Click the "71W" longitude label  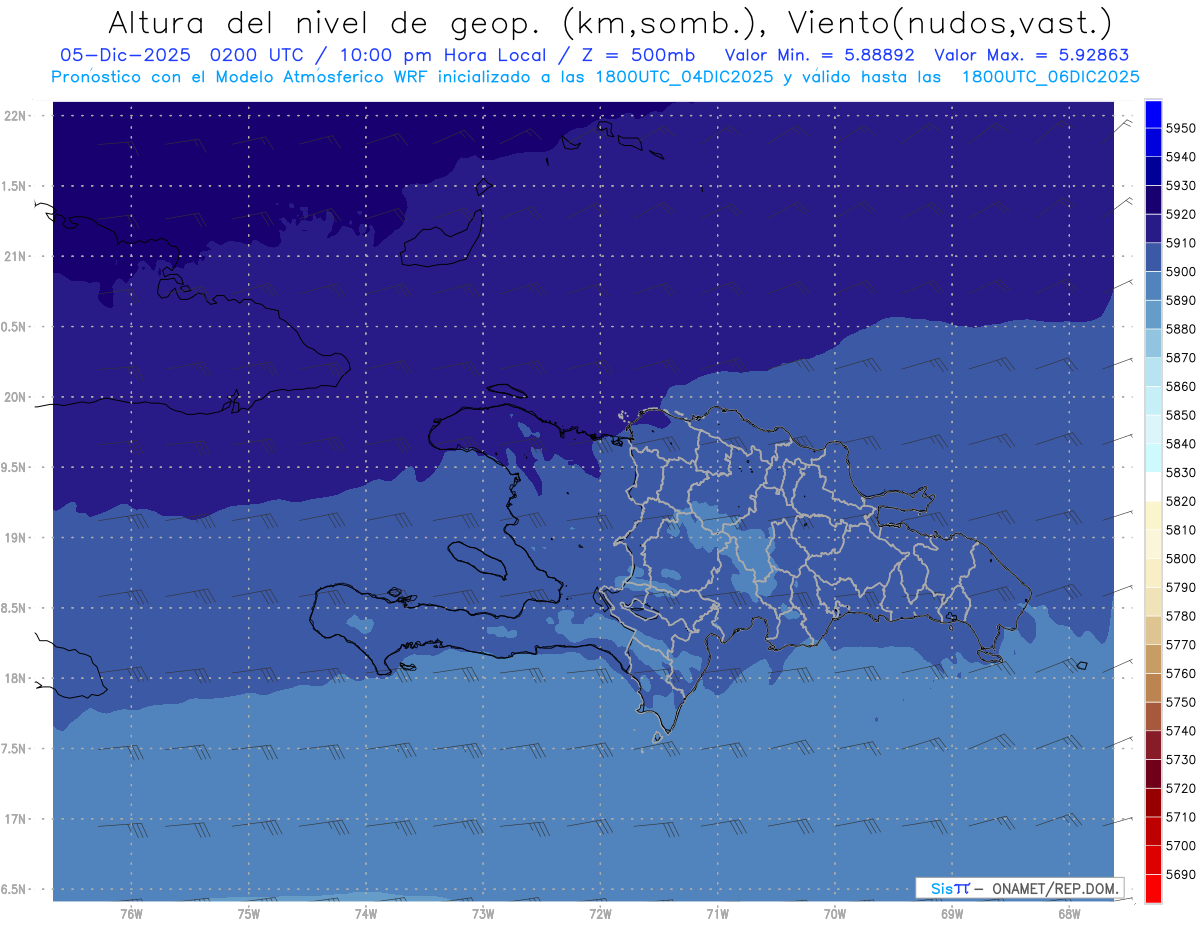717,913
